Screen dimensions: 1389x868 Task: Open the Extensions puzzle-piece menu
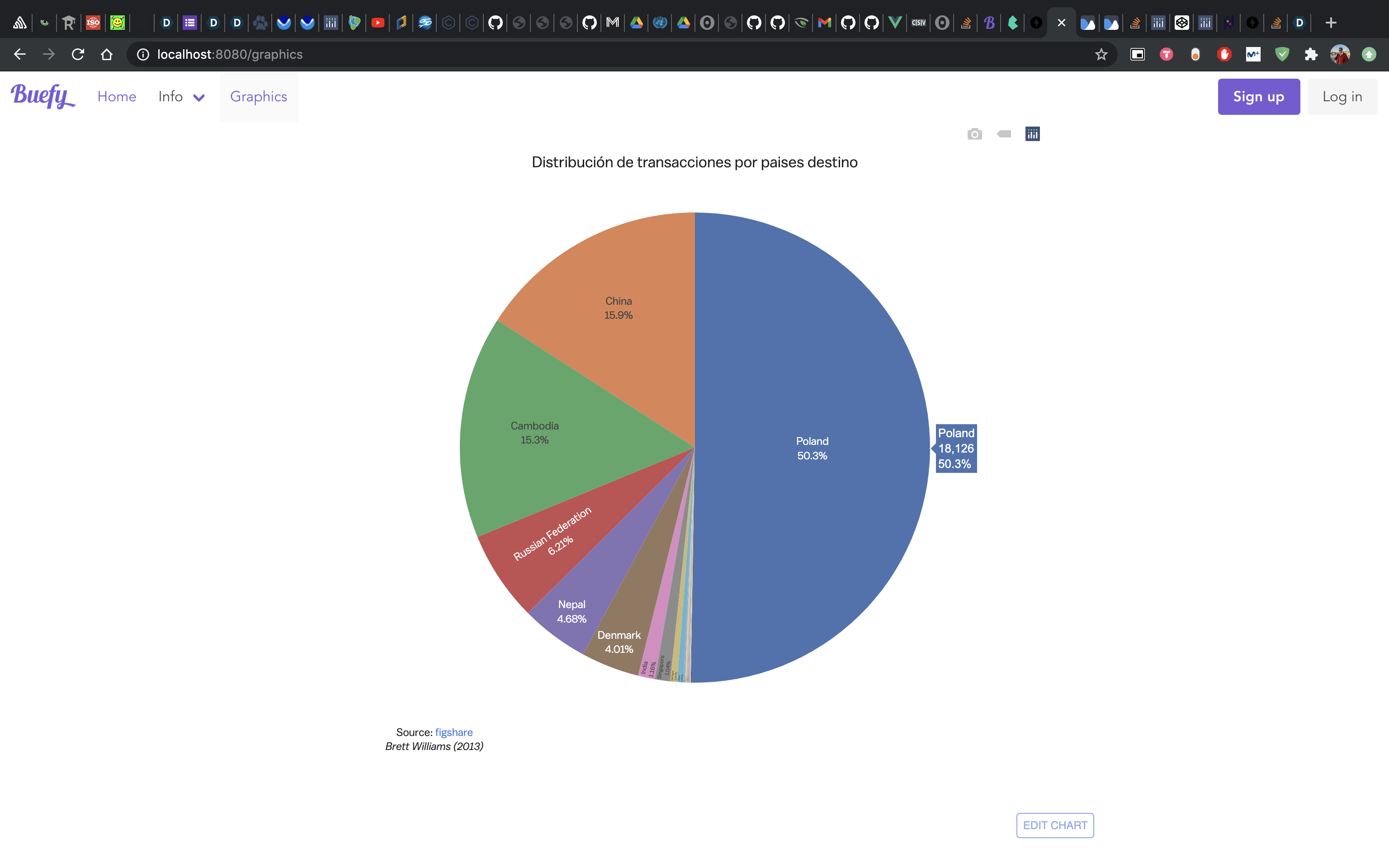coord(1310,55)
